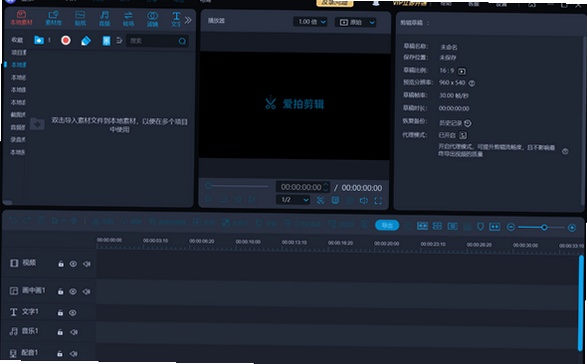Click the blue import folder icon
Image resolution: width=587 pixels, height=364 pixels.
pyautogui.click(x=39, y=40)
